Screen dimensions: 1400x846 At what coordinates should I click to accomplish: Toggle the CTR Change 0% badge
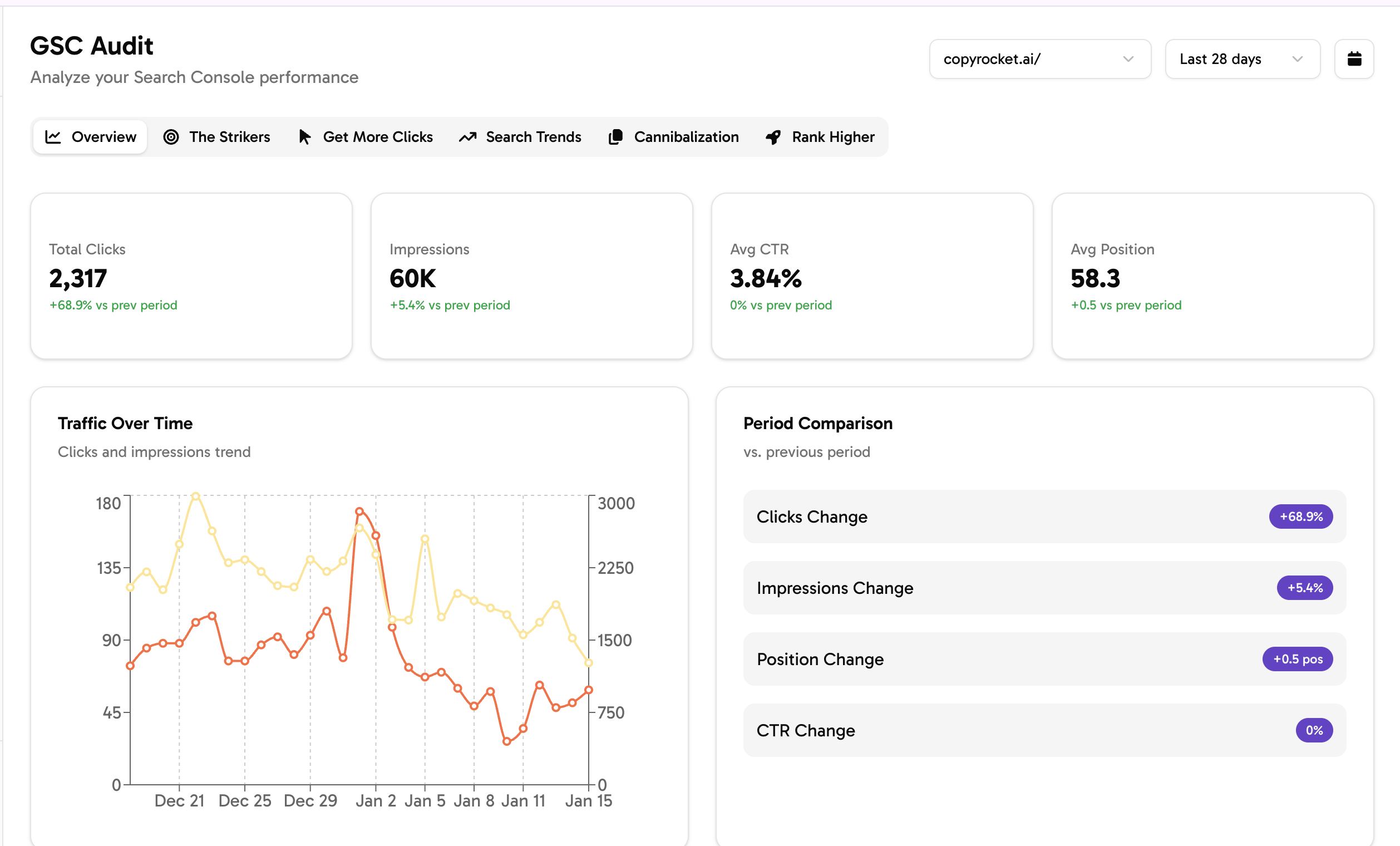[1314, 730]
